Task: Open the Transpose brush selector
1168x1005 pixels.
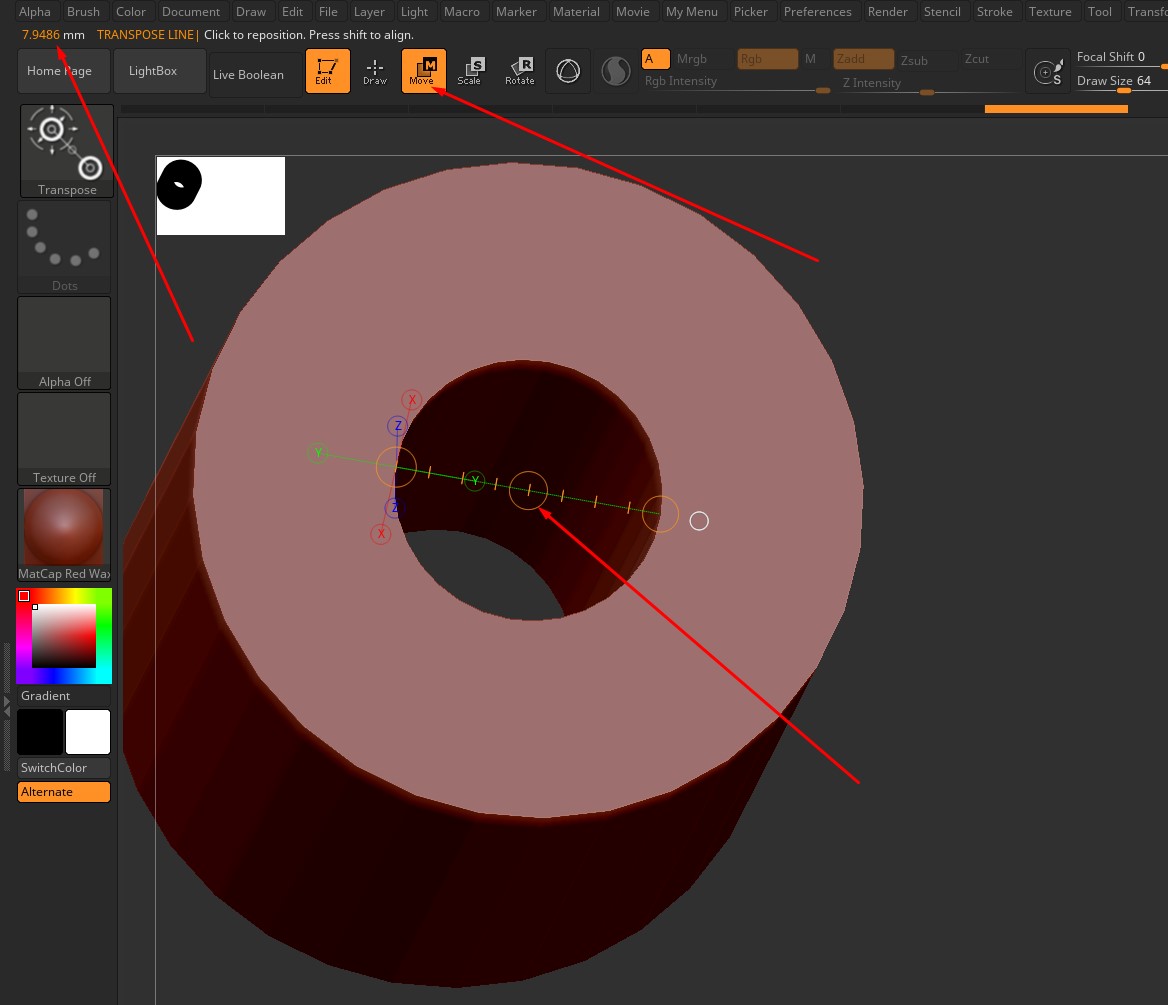Action: pyautogui.click(x=67, y=151)
